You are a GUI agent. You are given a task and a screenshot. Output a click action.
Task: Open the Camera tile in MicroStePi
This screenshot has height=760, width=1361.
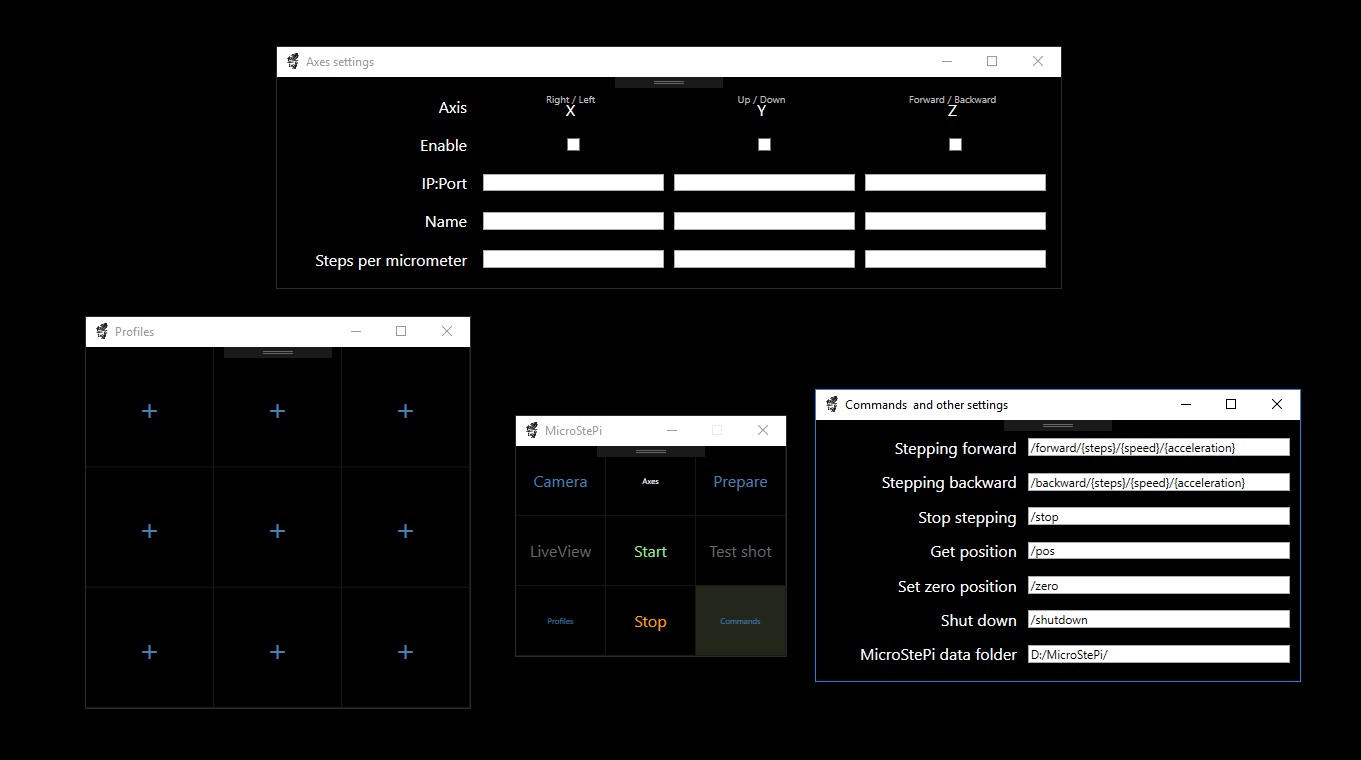click(x=560, y=482)
